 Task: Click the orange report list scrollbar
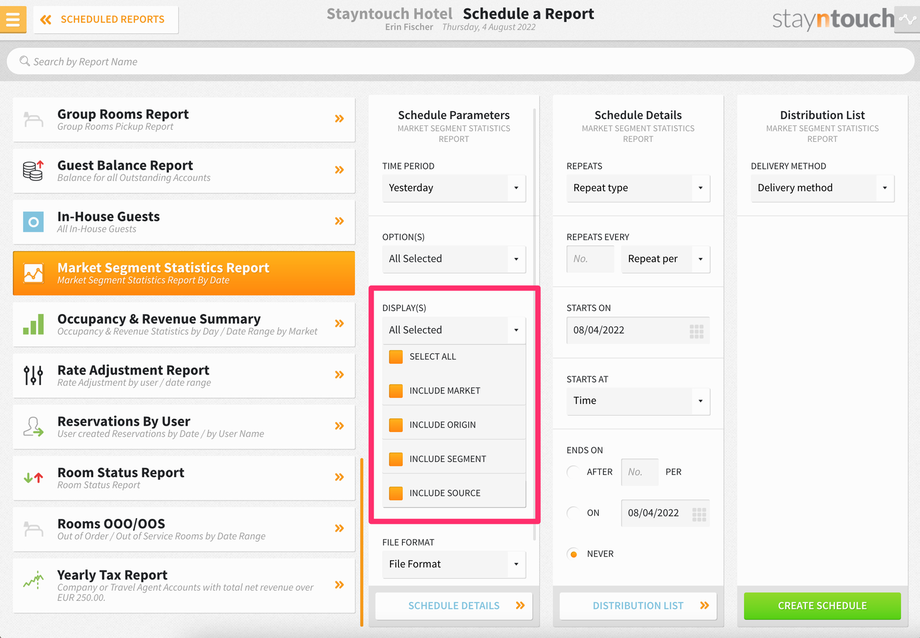tap(361, 542)
